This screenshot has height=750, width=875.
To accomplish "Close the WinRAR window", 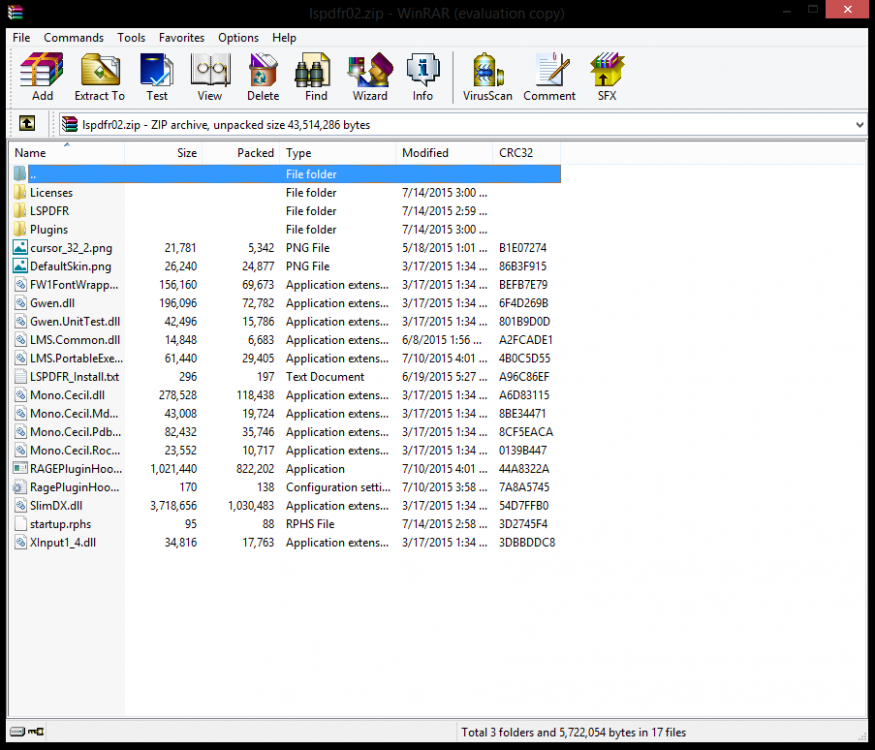I will 847,9.
